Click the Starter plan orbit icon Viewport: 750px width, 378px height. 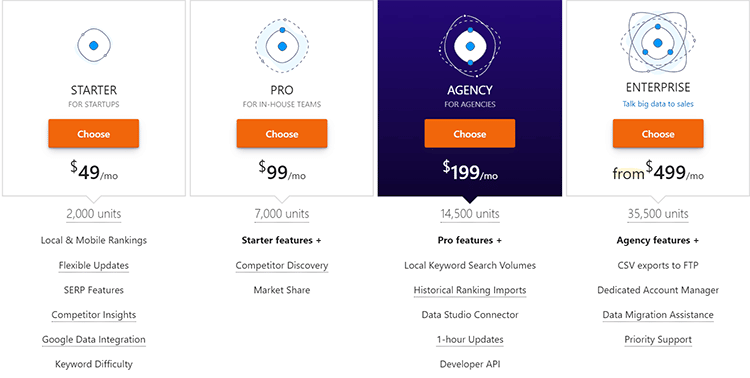pyautogui.click(x=94, y=45)
